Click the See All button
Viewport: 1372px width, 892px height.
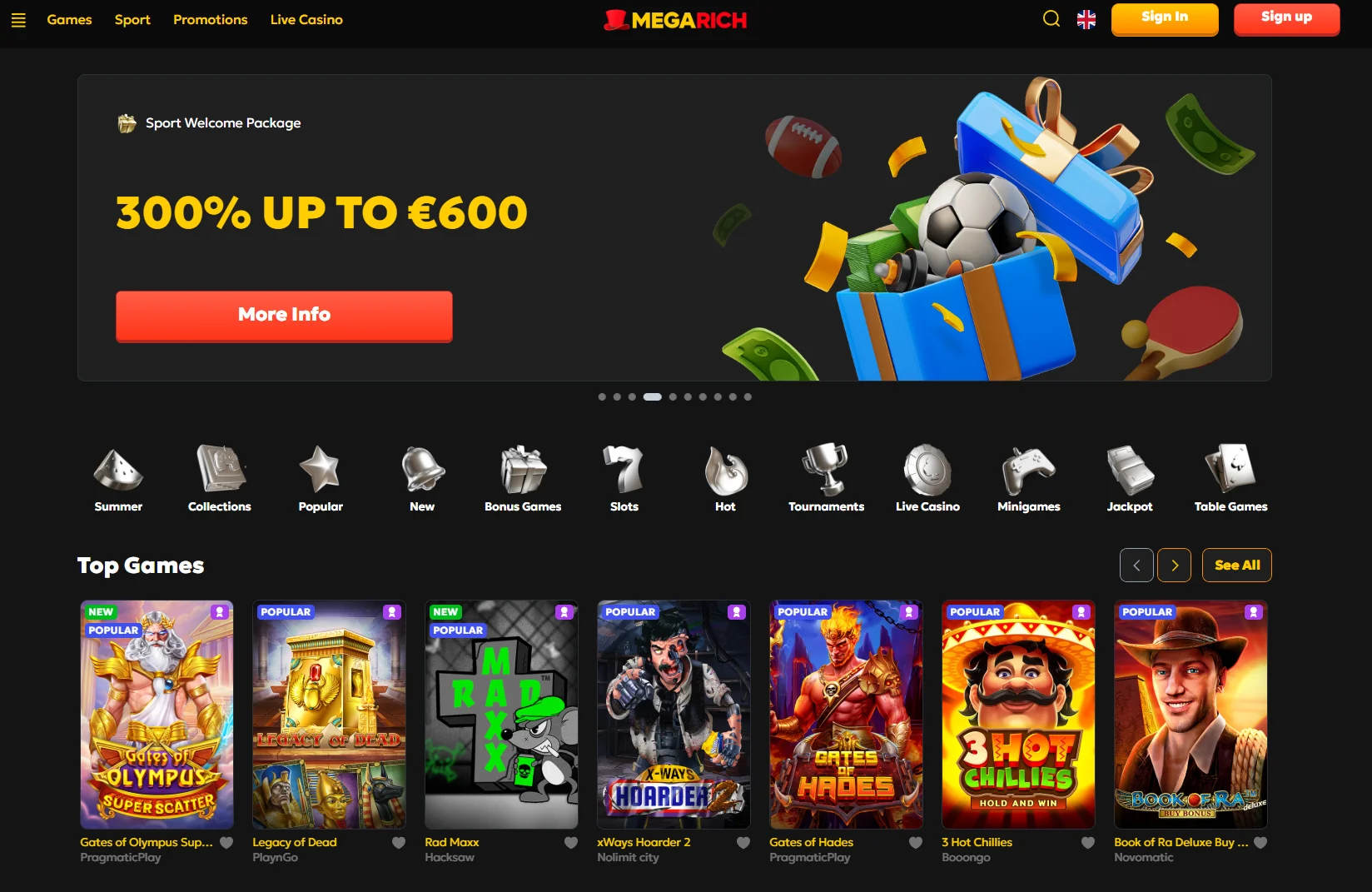pos(1237,566)
